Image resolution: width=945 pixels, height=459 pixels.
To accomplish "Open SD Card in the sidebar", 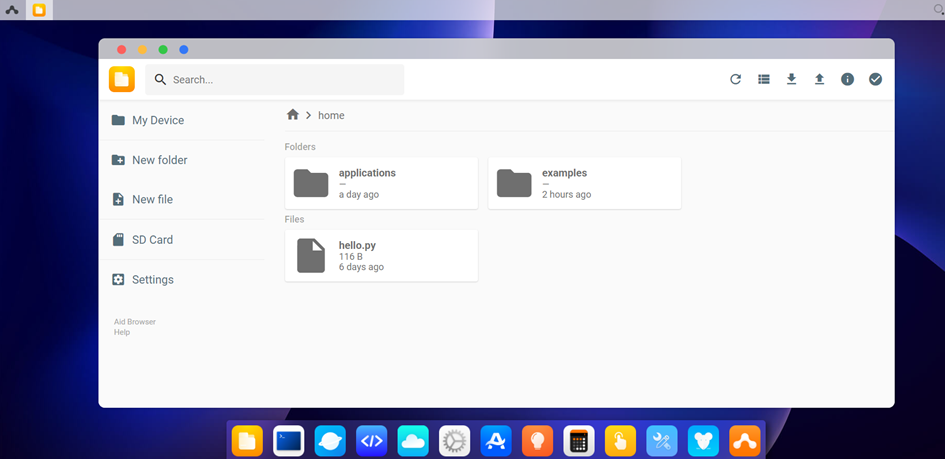I will point(181,240).
